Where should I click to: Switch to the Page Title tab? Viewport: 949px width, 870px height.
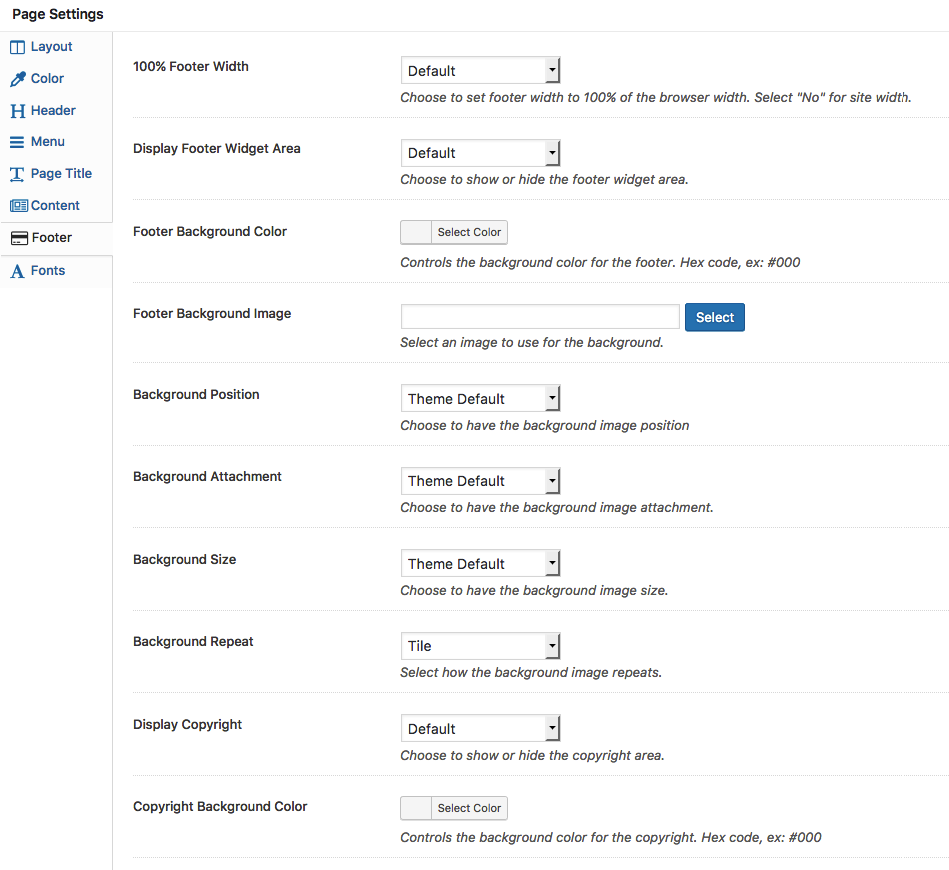coord(61,174)
